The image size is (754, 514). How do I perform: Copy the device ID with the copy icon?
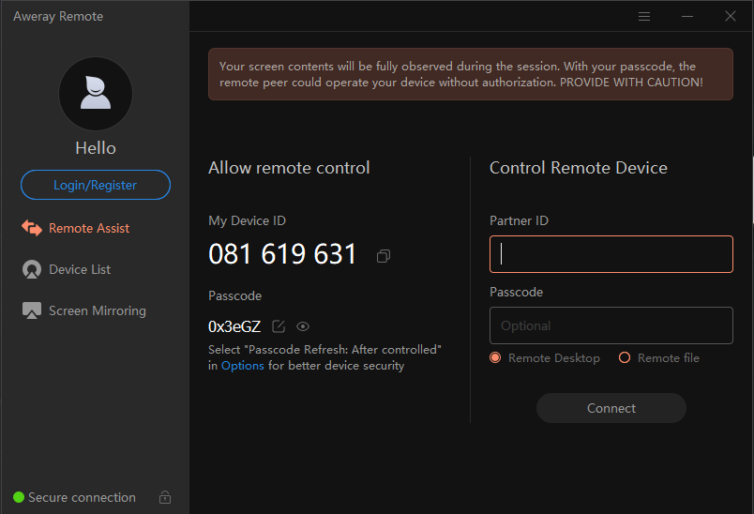click(x=383, y=256)
